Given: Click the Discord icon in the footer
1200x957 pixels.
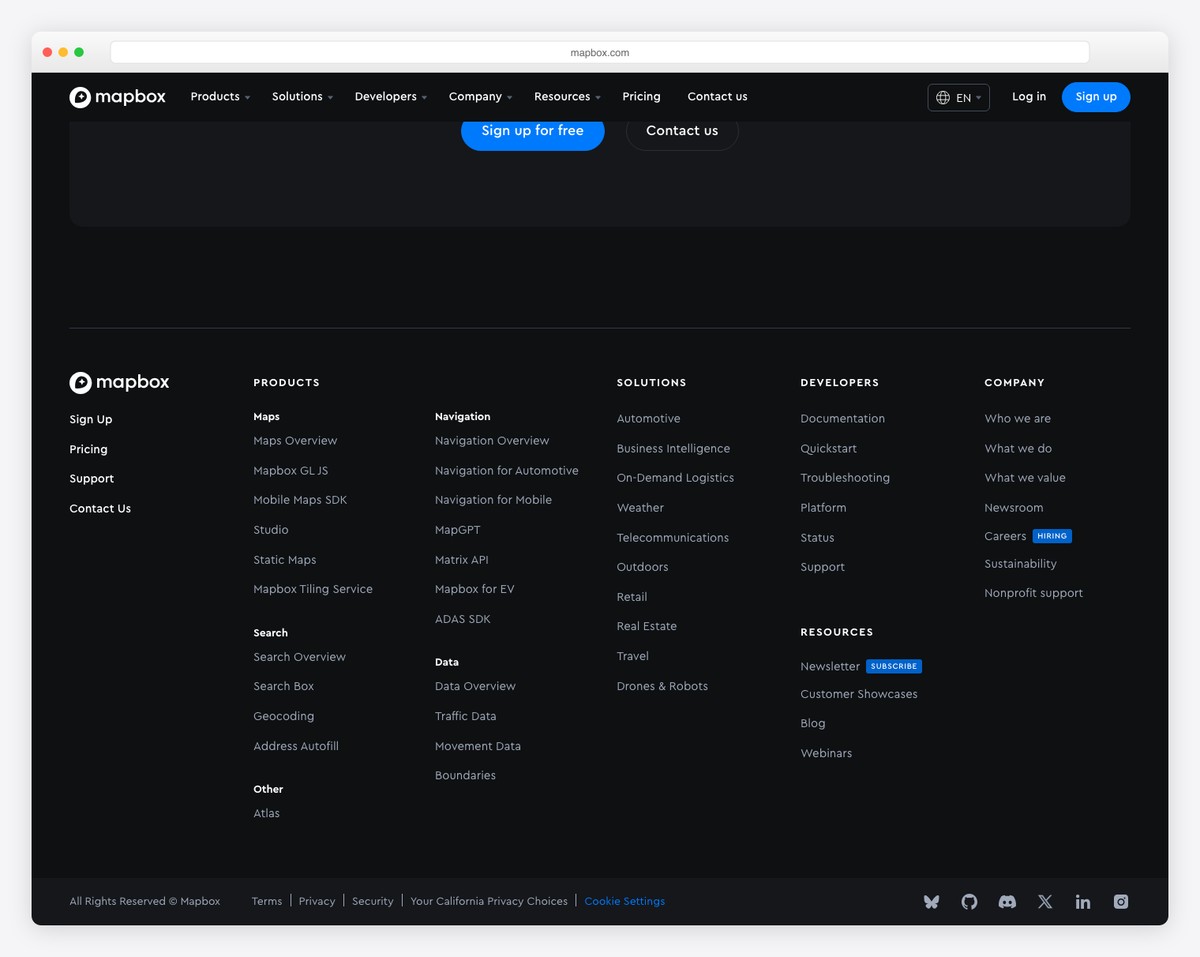Looking at the screenshot, I should 1006,901.
